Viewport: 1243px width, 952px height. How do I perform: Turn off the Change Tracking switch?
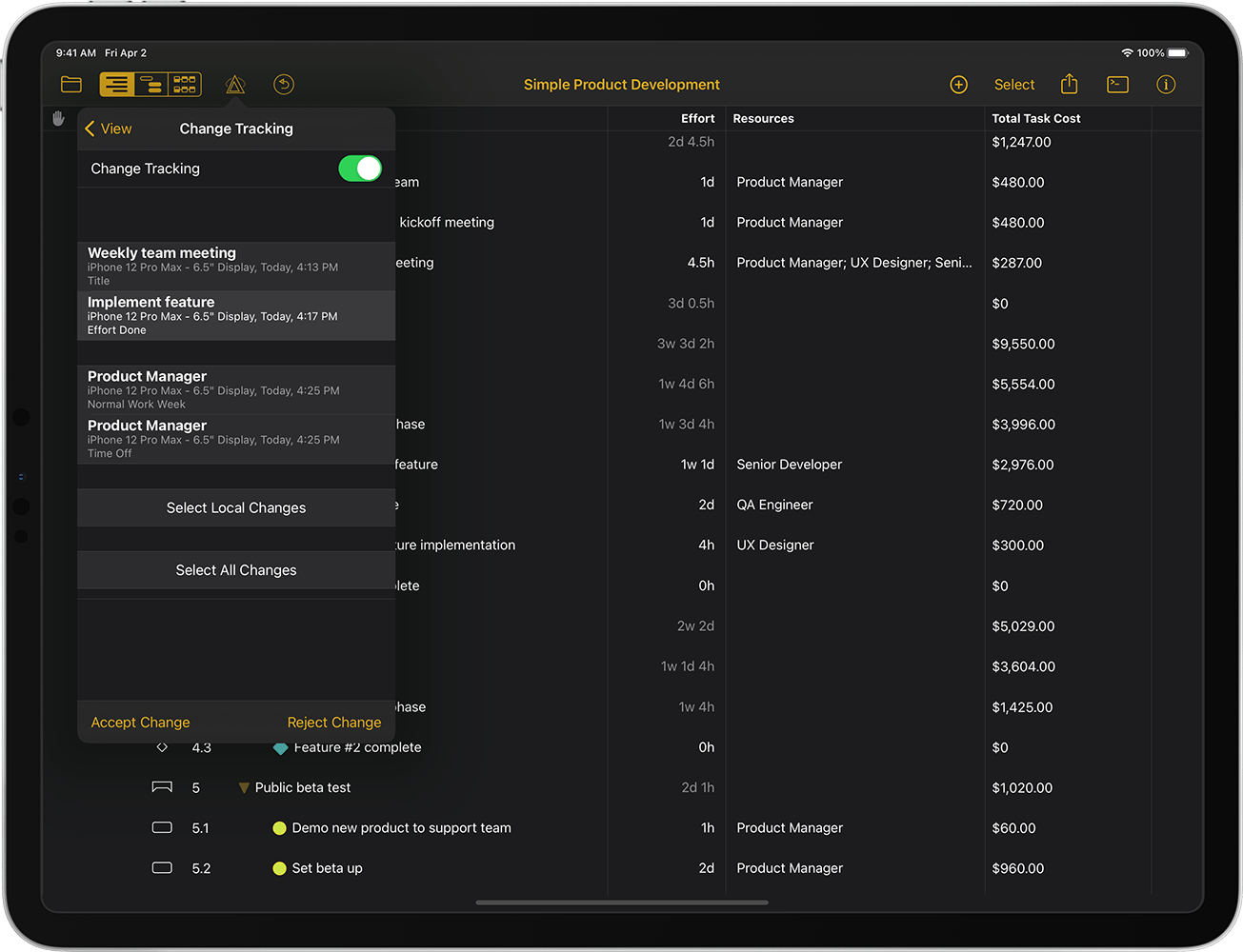point(360,169)
